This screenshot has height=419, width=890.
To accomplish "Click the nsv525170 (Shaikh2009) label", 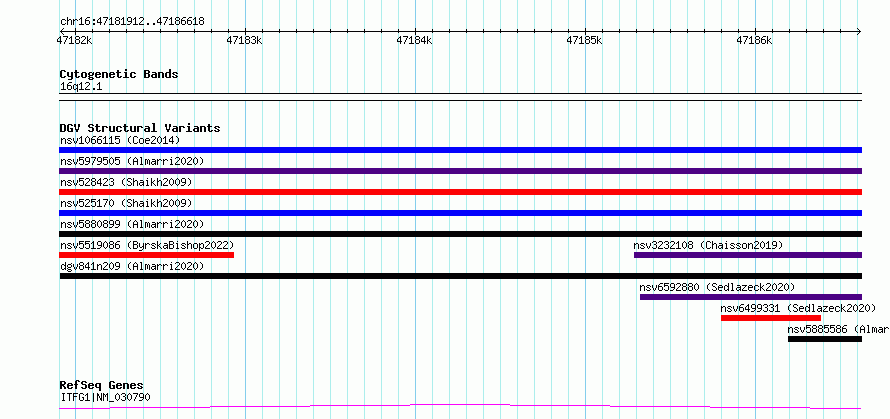I will pos(126,203).
